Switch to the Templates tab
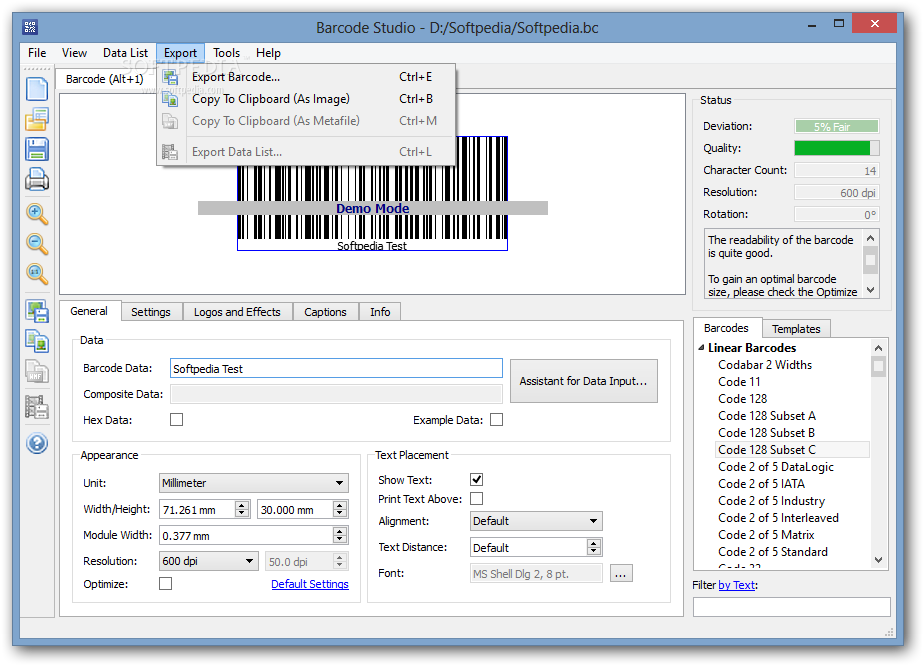Viewport: 924px width, 666px height. point(796,329)
